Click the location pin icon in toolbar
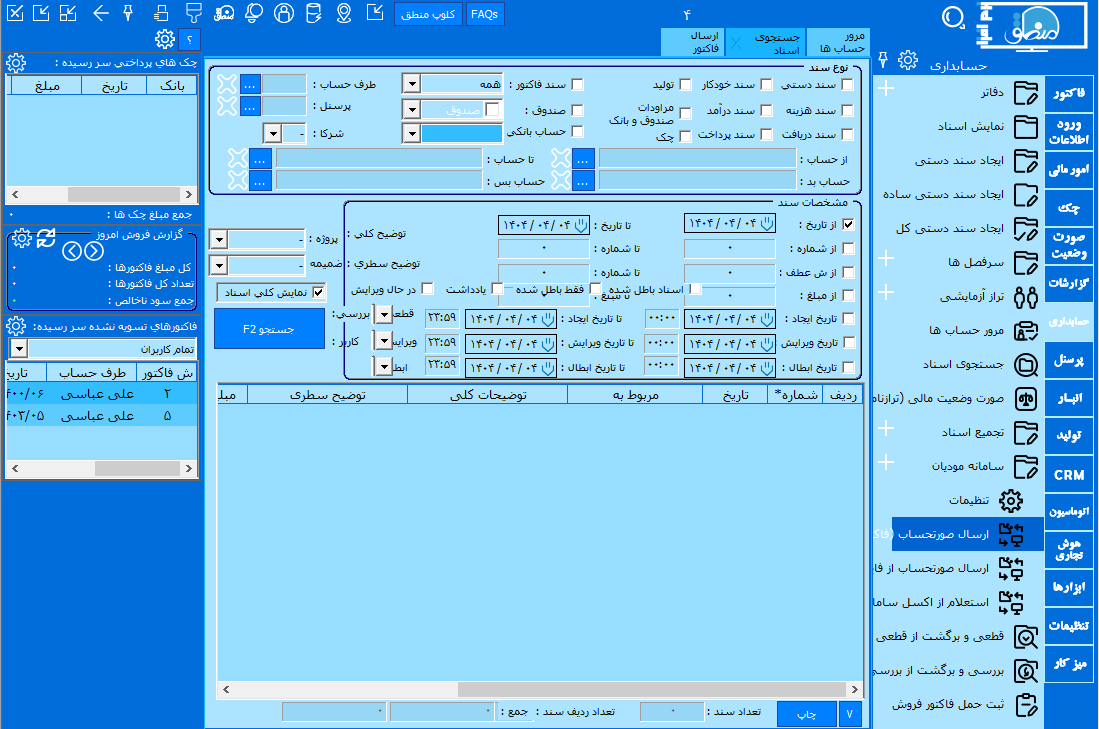The width and height of the screenshot is (1099, 729). click(x=343, y=13)
